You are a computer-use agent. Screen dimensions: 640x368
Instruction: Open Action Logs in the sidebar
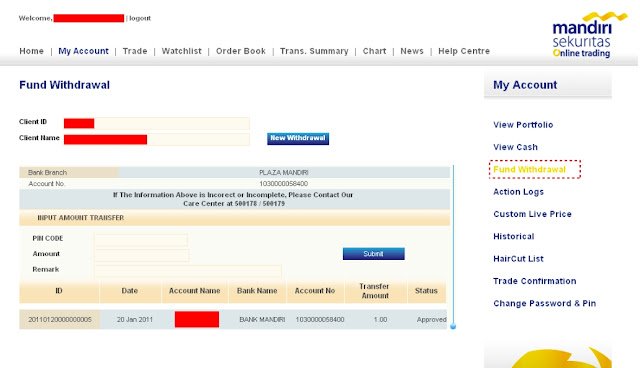coord(518,192)
